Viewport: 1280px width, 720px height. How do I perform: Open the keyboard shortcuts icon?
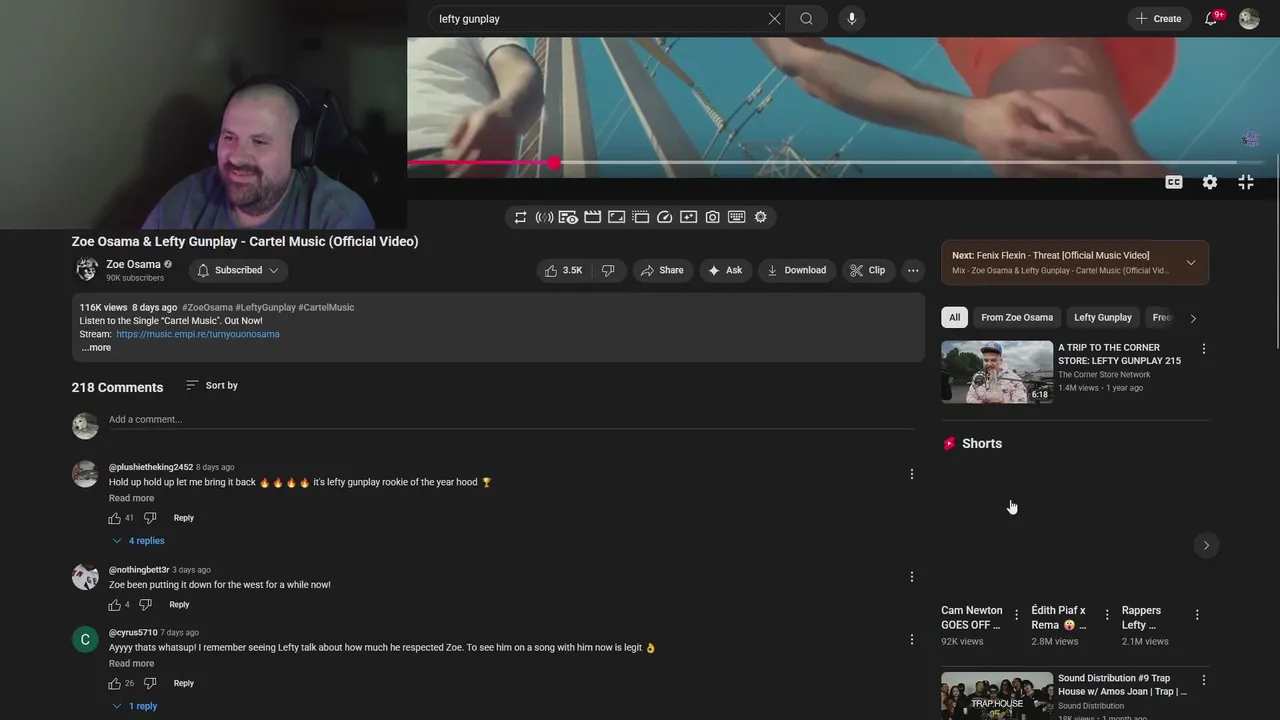(x=736, y=217)
